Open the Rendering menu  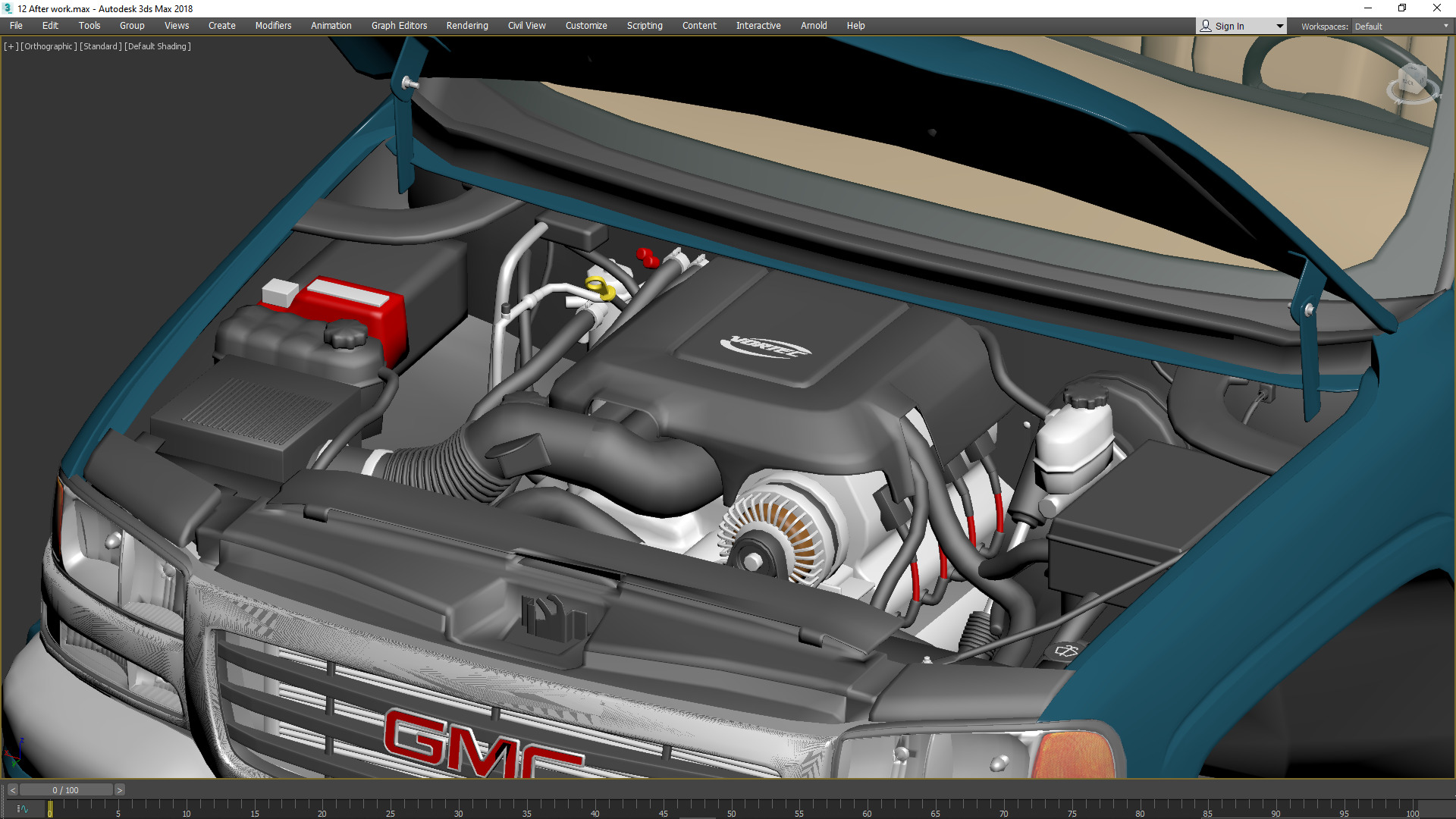466,26
